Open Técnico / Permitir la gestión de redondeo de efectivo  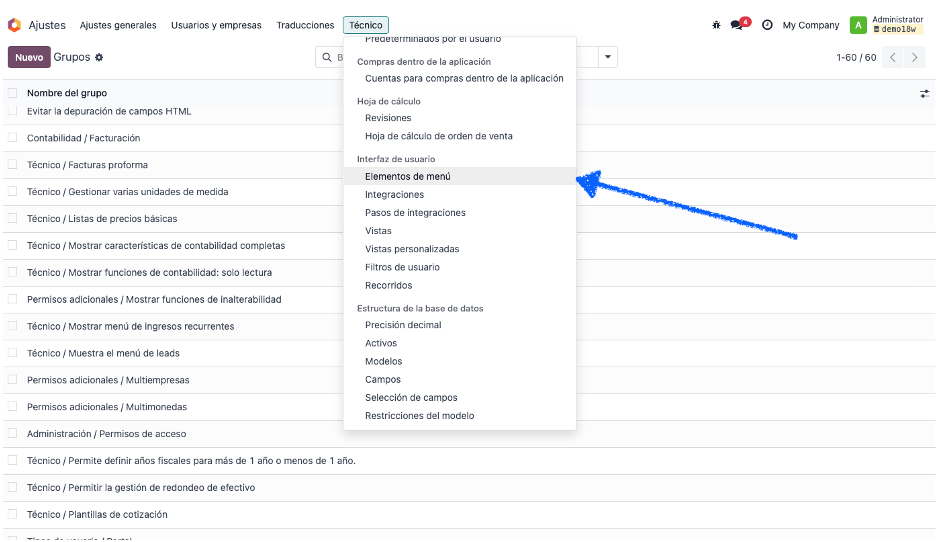pyautogui.click(x=141, y=487)
